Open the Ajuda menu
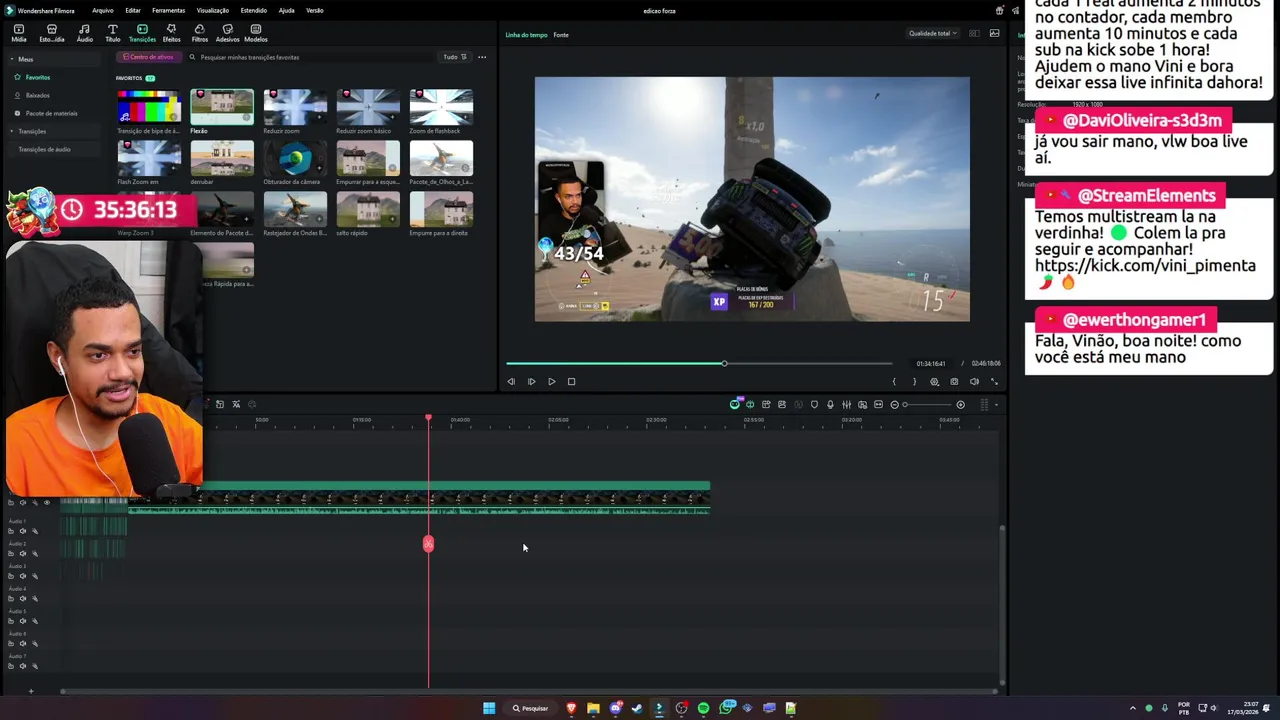 [286, 10]
